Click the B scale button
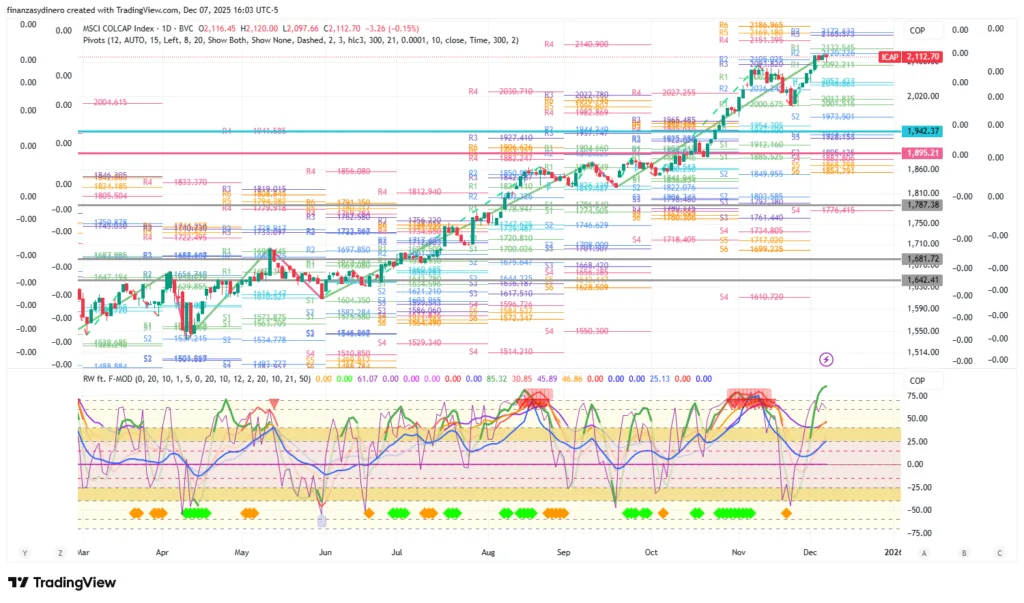Image resolution: width=1024 pixels, height=603 pixels. pyautogui.click(x=964, y=552)
